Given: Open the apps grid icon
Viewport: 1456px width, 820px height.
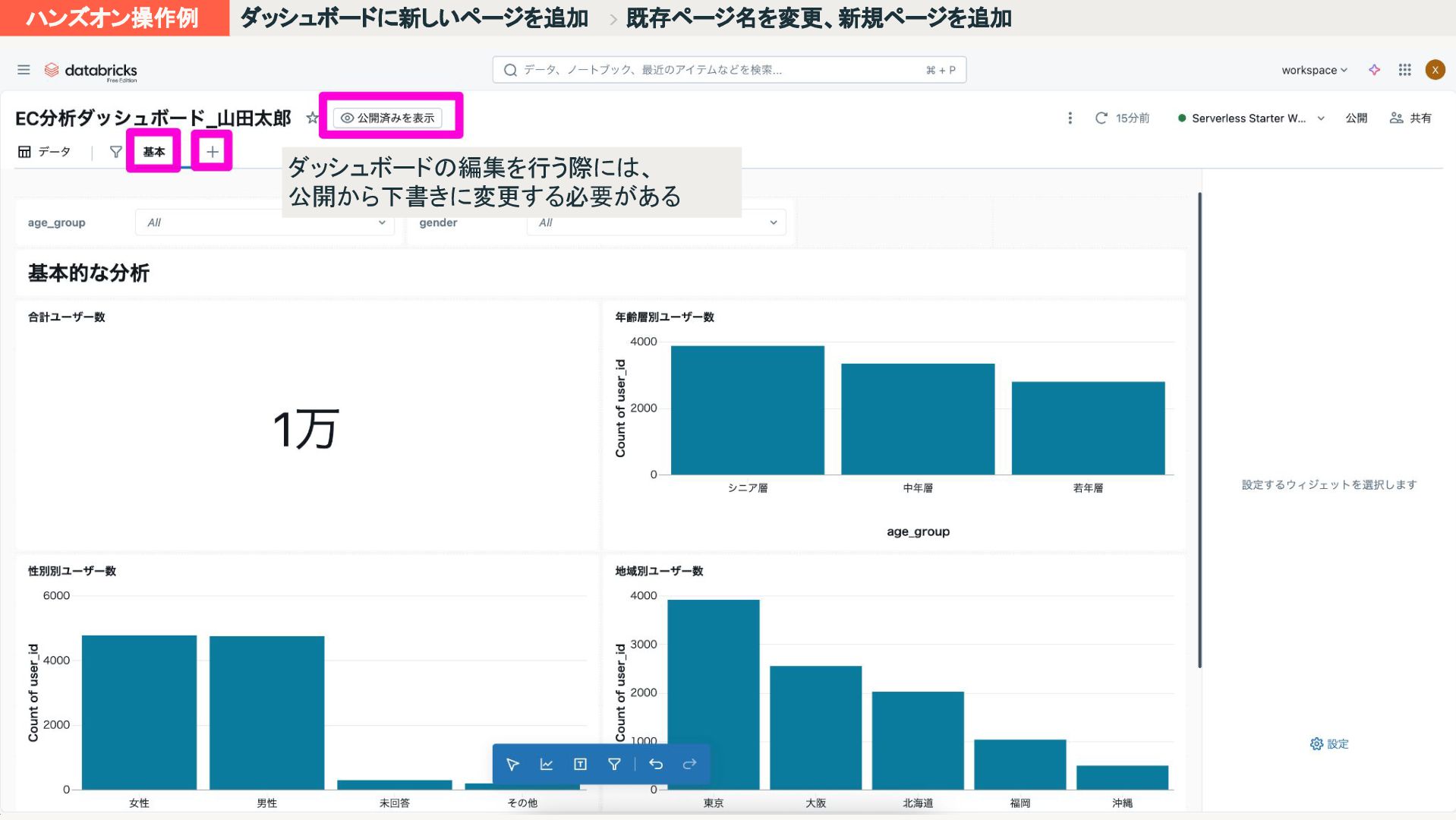Looking at the screenshot, I should click(x=1404, y=70).
